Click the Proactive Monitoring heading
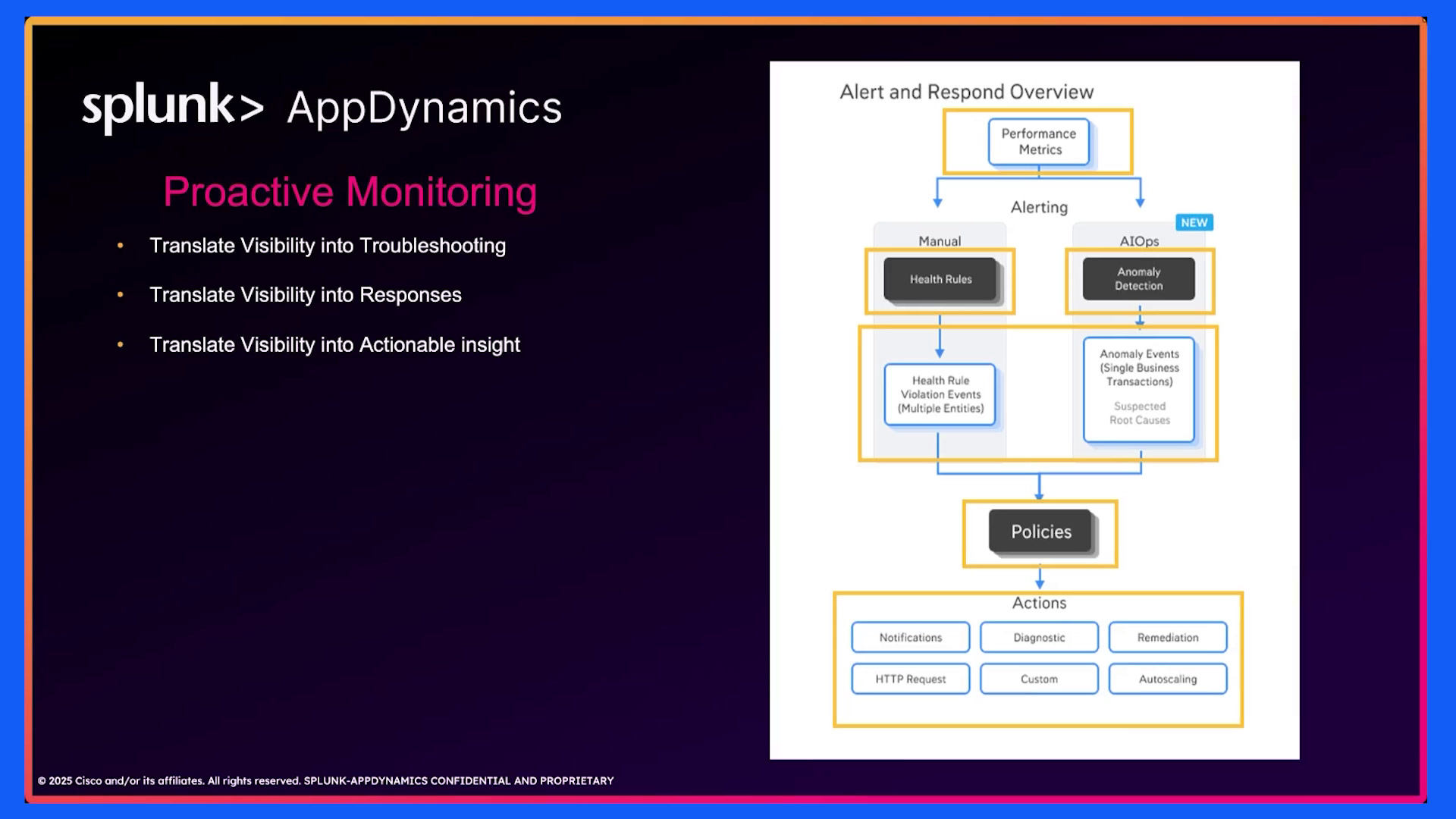The width and height of the screenshot is (1456, 819). point(350,192)
